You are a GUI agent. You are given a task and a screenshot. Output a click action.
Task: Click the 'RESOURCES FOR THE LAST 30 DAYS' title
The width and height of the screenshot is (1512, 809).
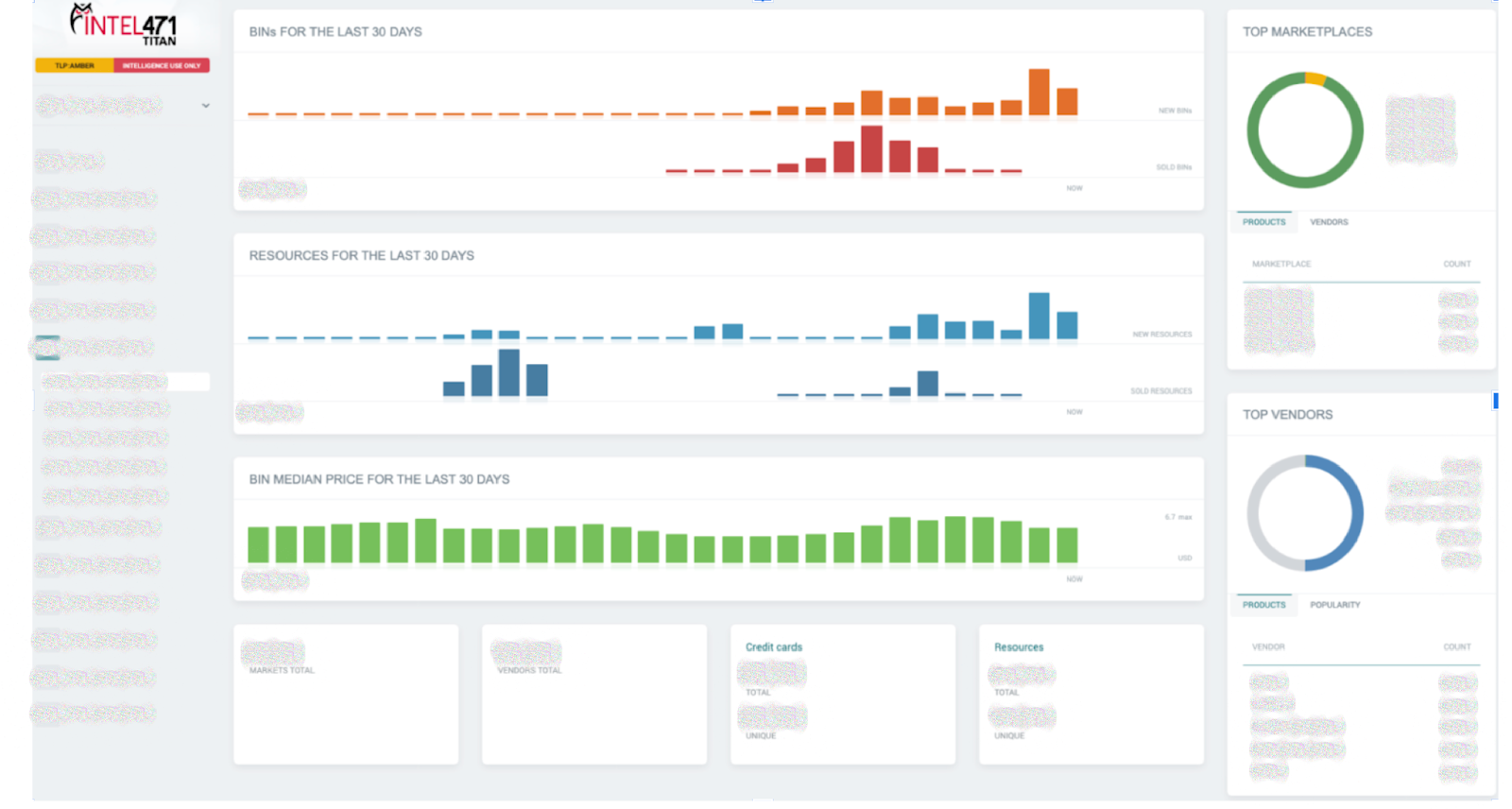(x=362, y=255)
